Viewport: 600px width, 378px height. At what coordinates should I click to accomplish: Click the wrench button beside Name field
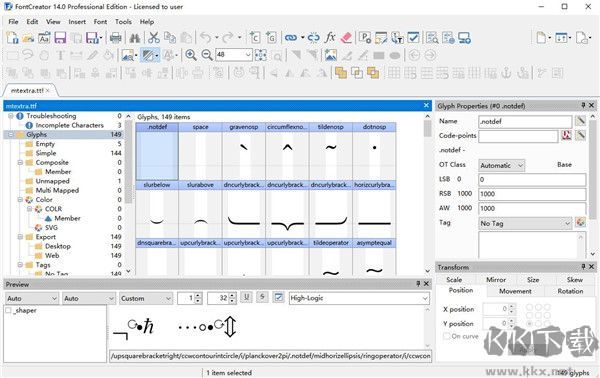coord(580,121)
